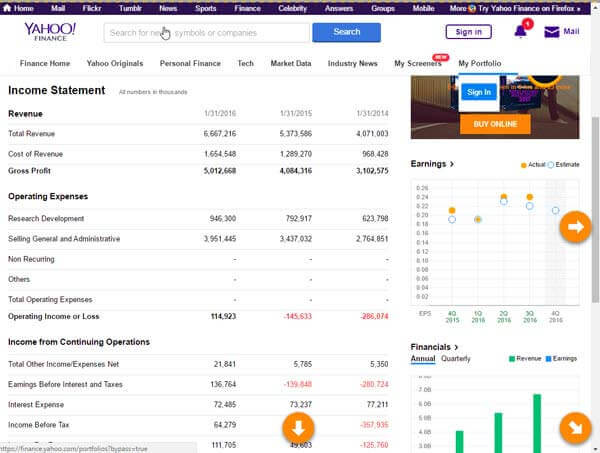The width and height of the screenshot is (600, 453).
Task: Expand the Earnings section chevron
Action: tap(452, 164)
